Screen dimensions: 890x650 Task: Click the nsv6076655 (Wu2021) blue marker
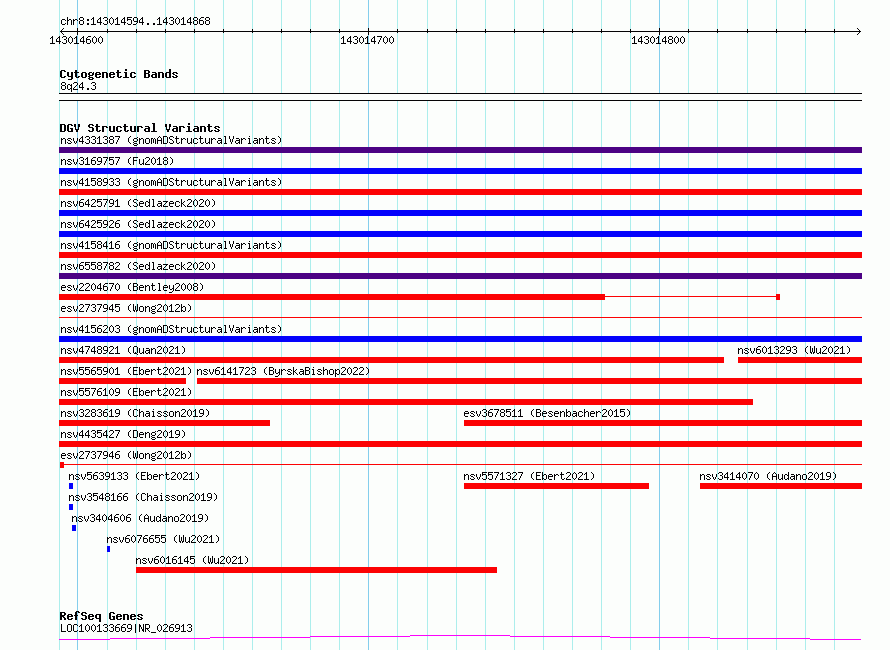tap(108, 549)
